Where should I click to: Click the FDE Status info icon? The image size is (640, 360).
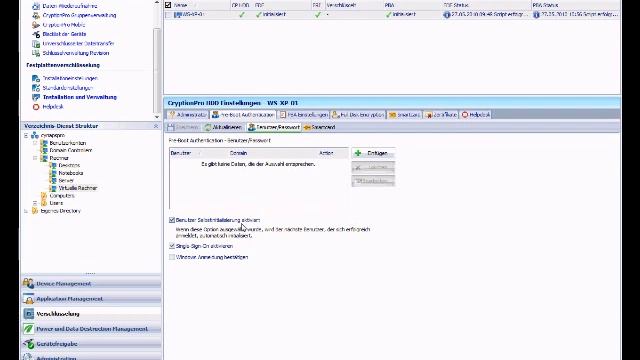point(447,15)
